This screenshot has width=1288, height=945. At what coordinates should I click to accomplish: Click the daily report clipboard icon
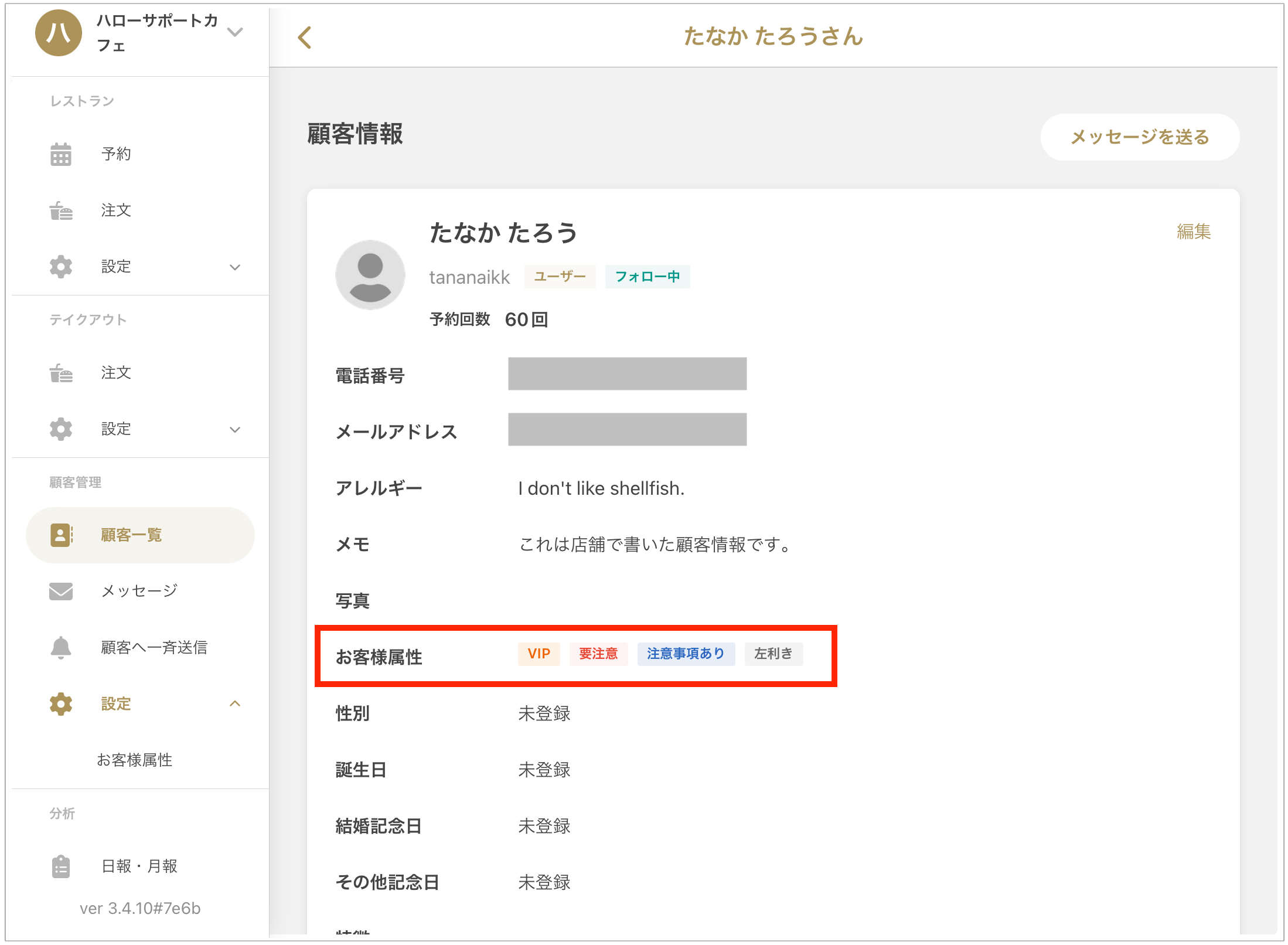[61, 866]
